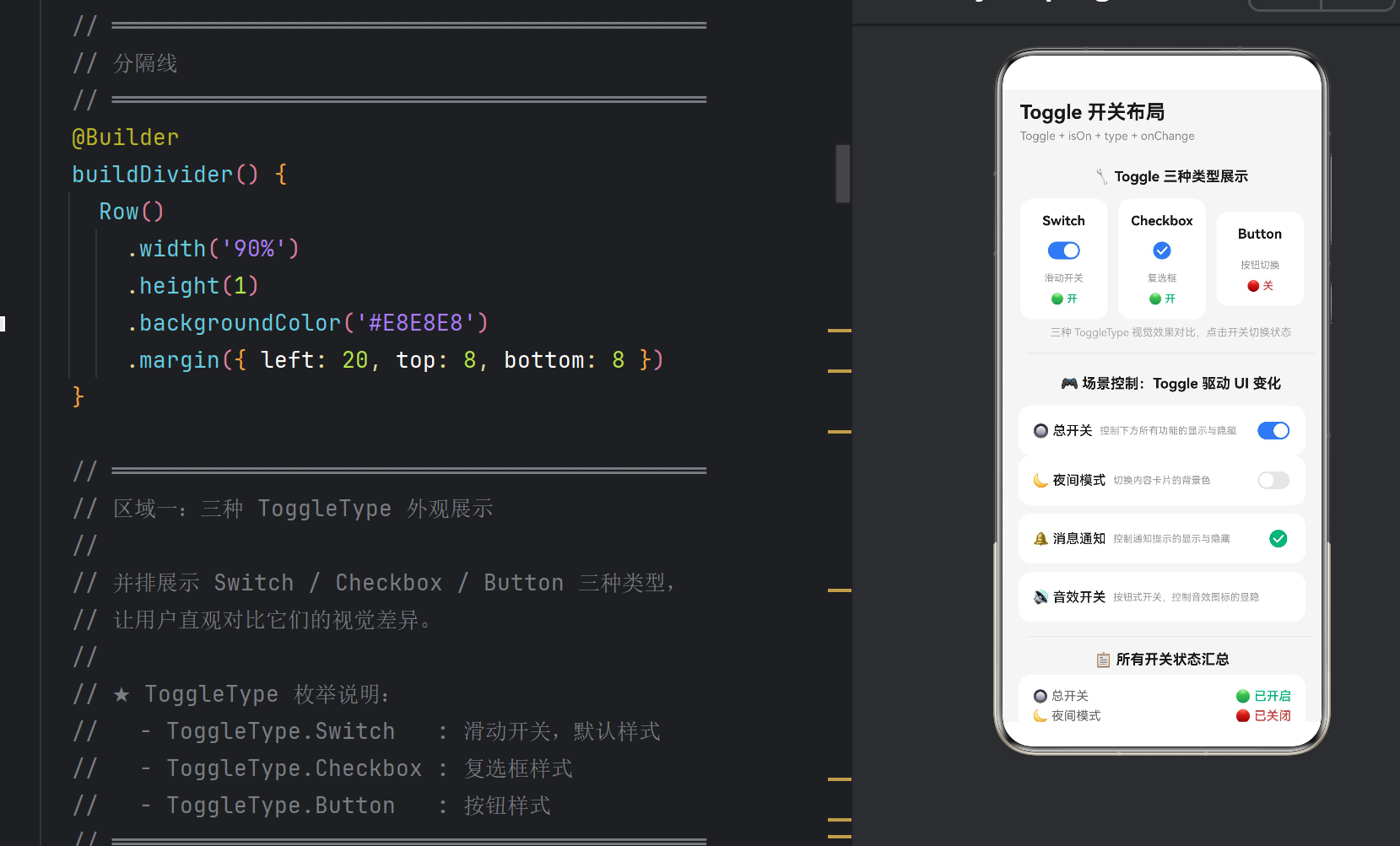
Task: Click the muted speaker icon beside 音效开关
Action: pyautogui.click(x=1041, y=597)
